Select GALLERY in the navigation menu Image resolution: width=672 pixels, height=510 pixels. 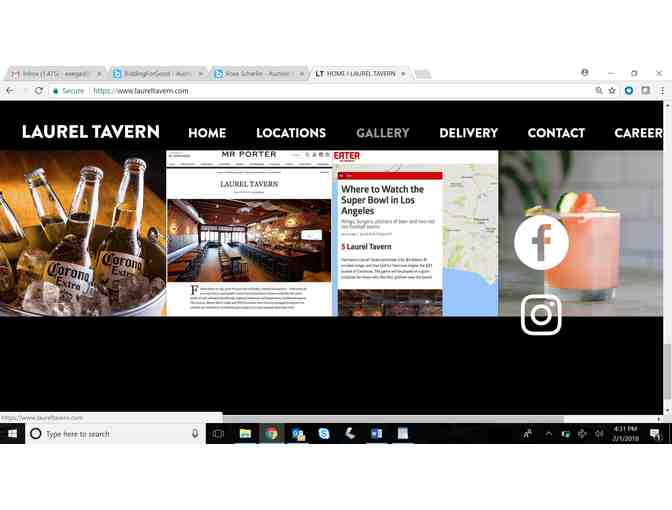[383, 133]
